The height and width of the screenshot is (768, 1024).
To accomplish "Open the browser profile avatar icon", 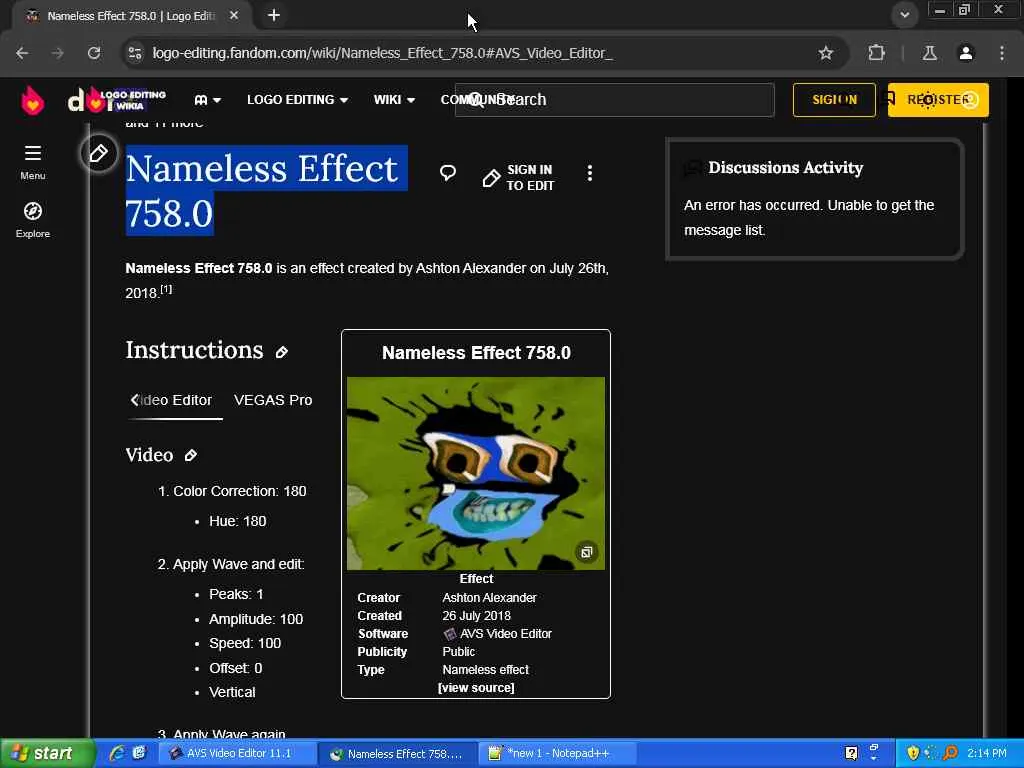I will [x=966, y=53].
